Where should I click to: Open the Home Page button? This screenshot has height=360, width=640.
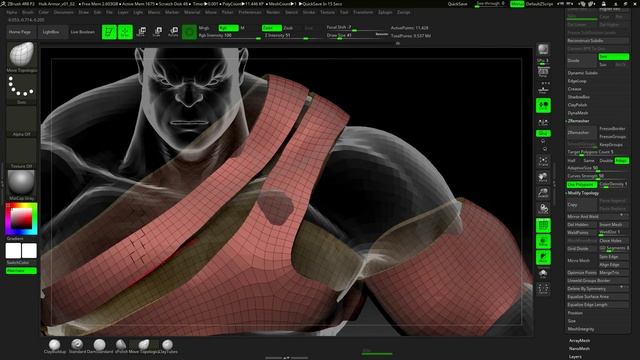point(20,32)
